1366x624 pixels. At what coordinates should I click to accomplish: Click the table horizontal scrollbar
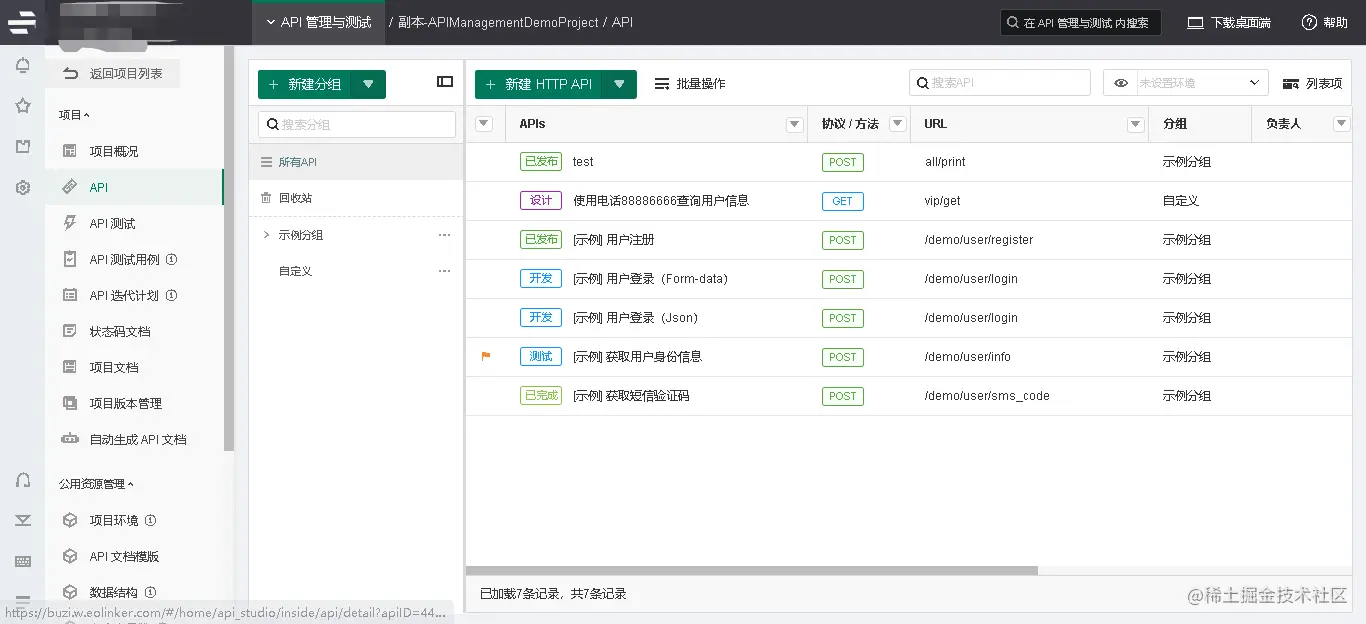pos(752,570)
